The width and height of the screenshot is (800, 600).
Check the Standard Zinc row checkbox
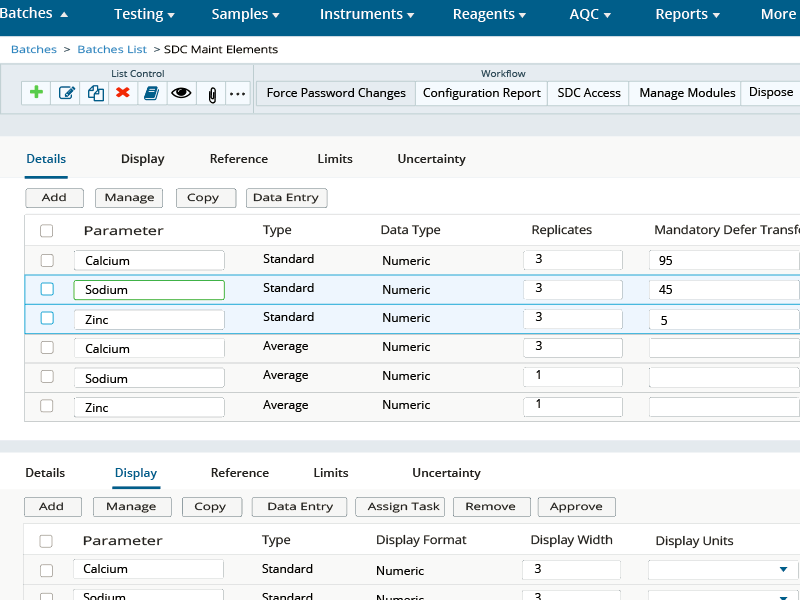point(47,318)
